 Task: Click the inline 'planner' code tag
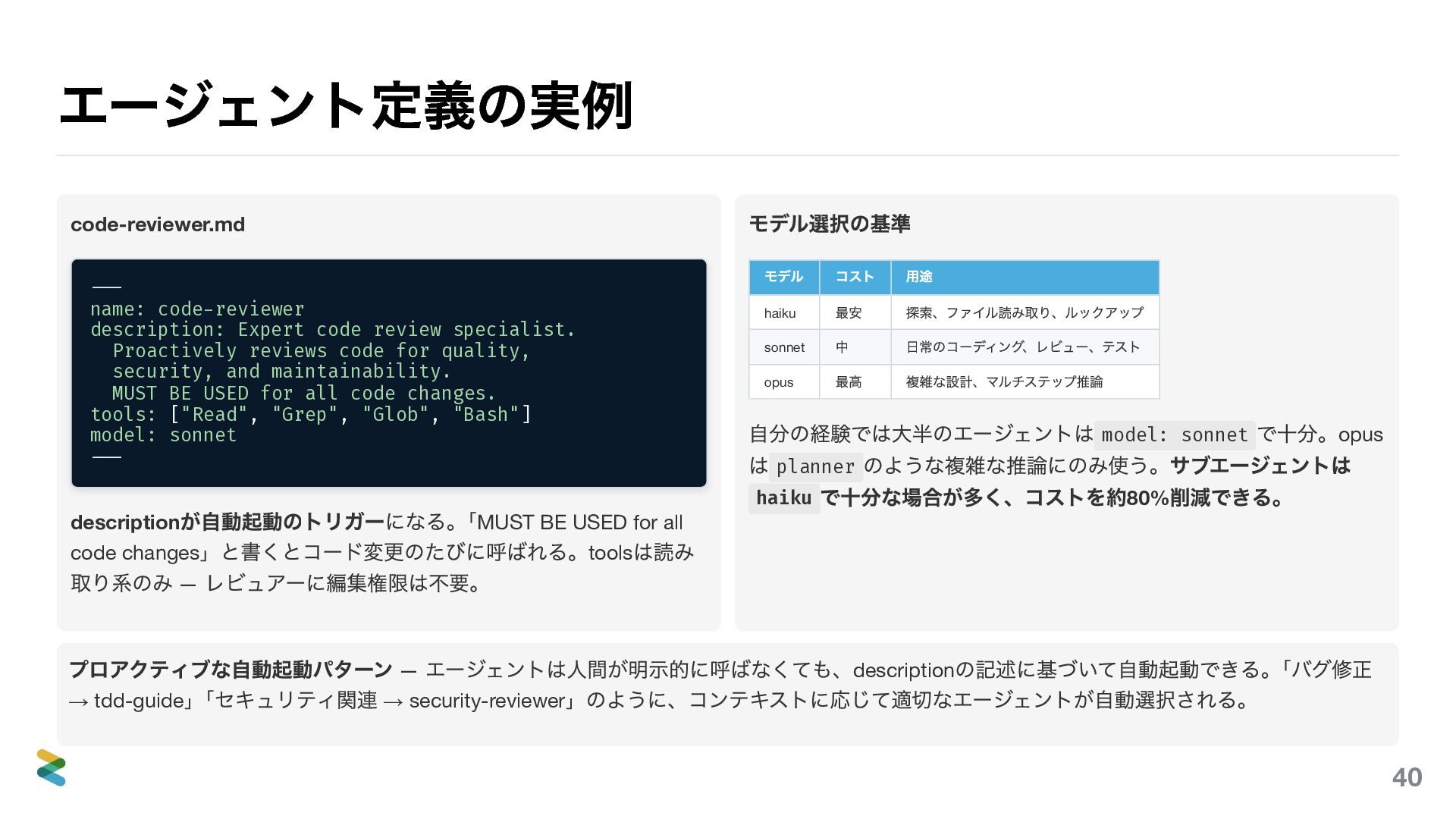click(815, 466)
